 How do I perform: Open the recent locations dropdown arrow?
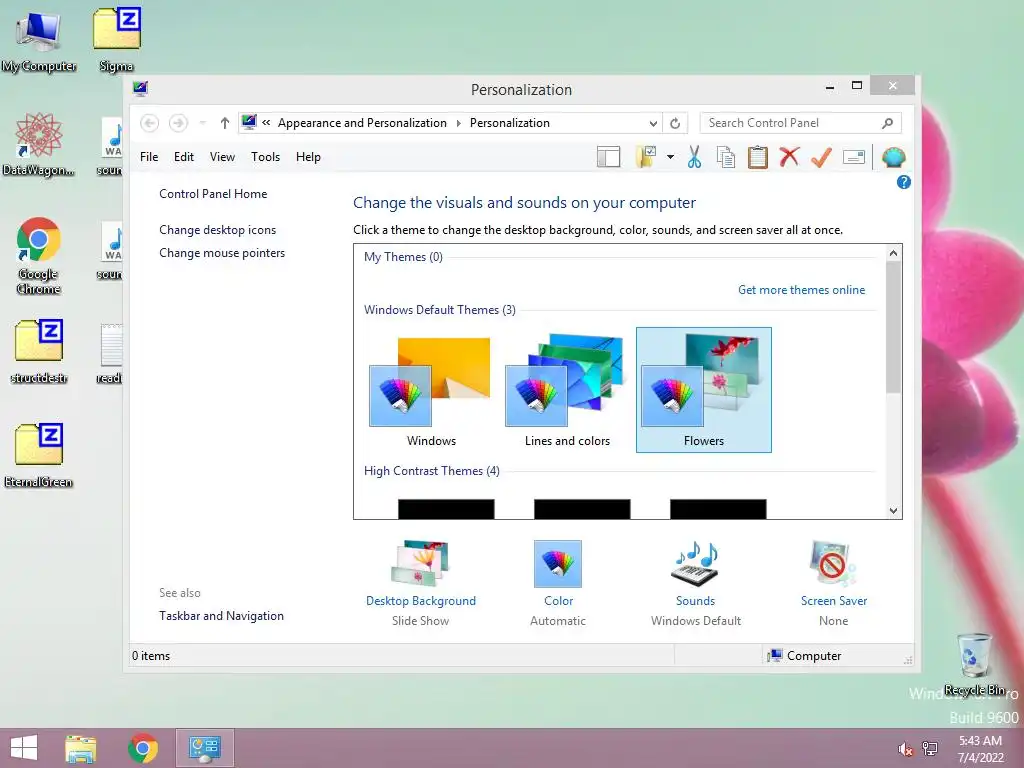point(202,123)
